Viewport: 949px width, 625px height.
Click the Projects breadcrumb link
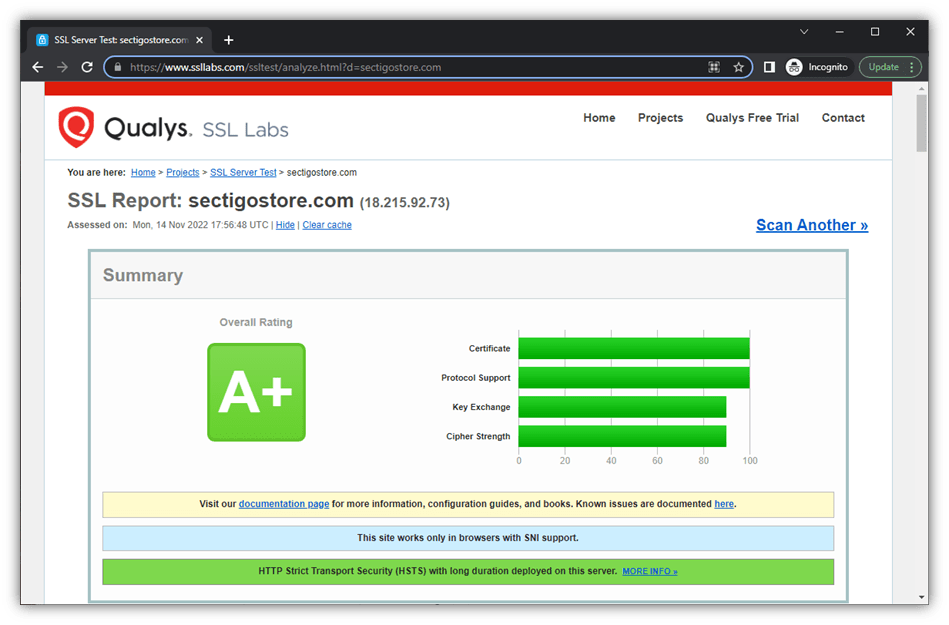coord(183,172)
